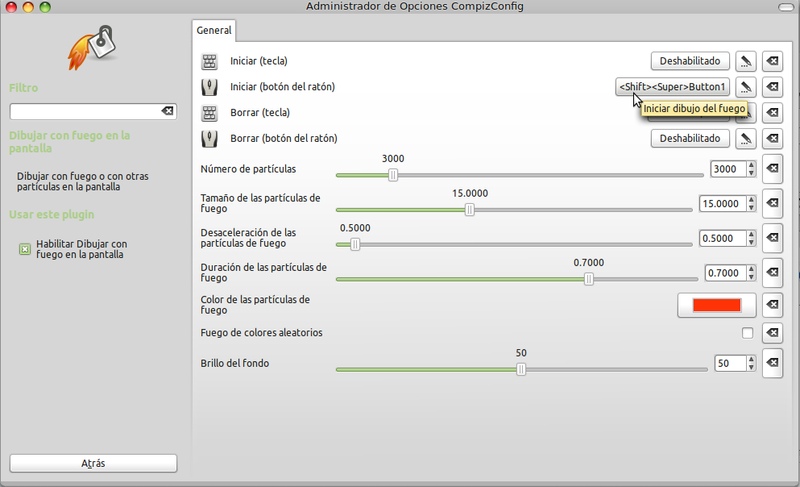Open the General tab
The image size is (800, 487).
coord(214,31)
